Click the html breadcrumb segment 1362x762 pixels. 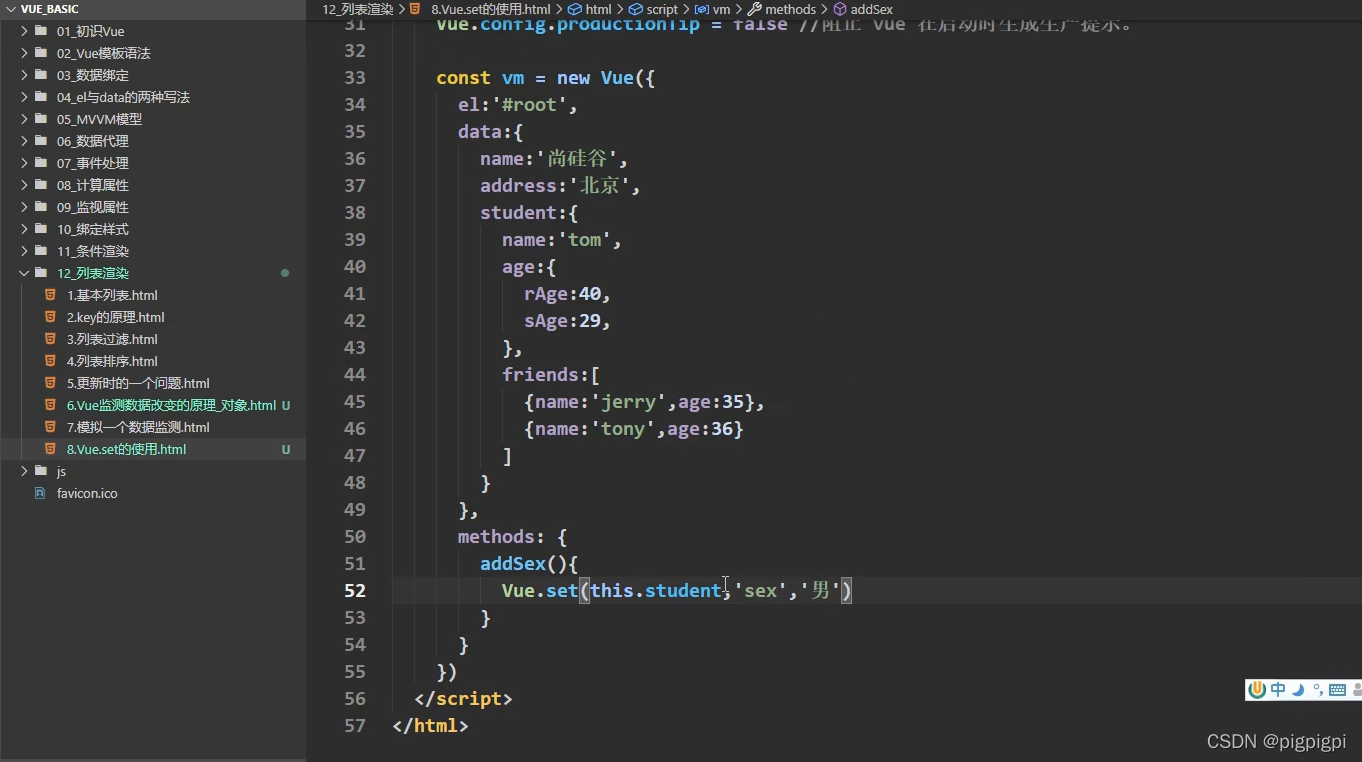pos(598,9)
